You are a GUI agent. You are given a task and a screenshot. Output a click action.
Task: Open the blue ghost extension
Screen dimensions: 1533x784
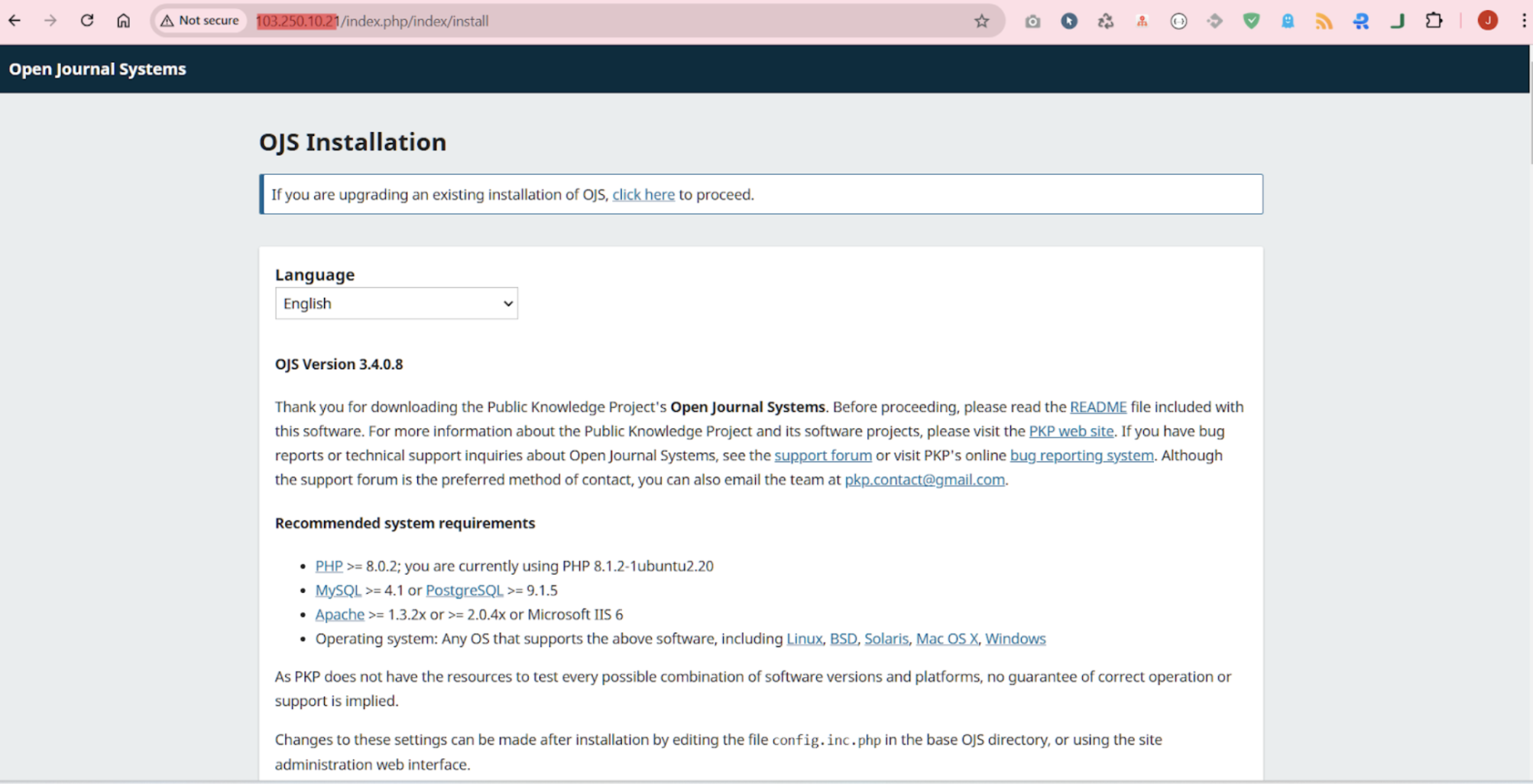1288,21
